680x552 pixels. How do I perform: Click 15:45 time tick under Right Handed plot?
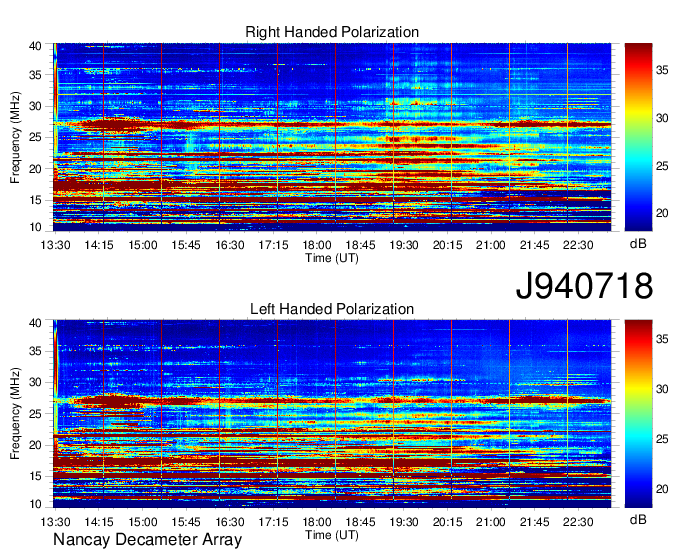point(186,245)
